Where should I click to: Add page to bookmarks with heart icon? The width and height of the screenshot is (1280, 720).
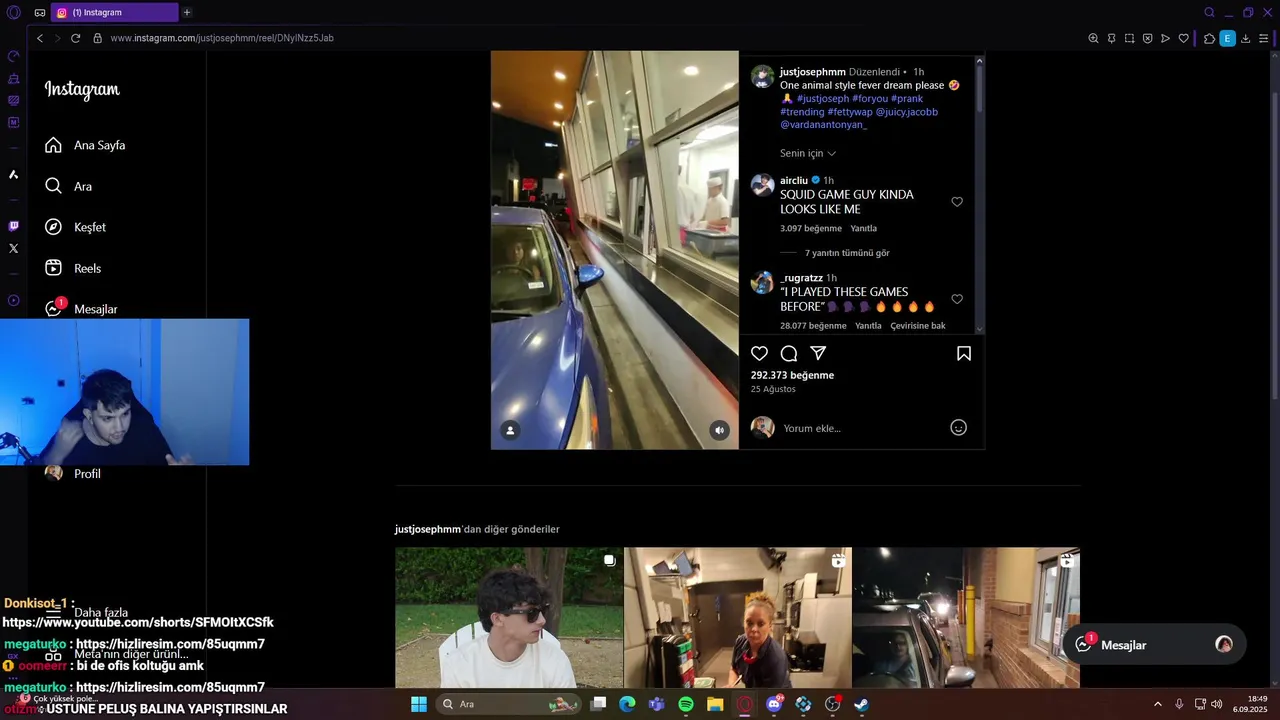coord(1183,38)
